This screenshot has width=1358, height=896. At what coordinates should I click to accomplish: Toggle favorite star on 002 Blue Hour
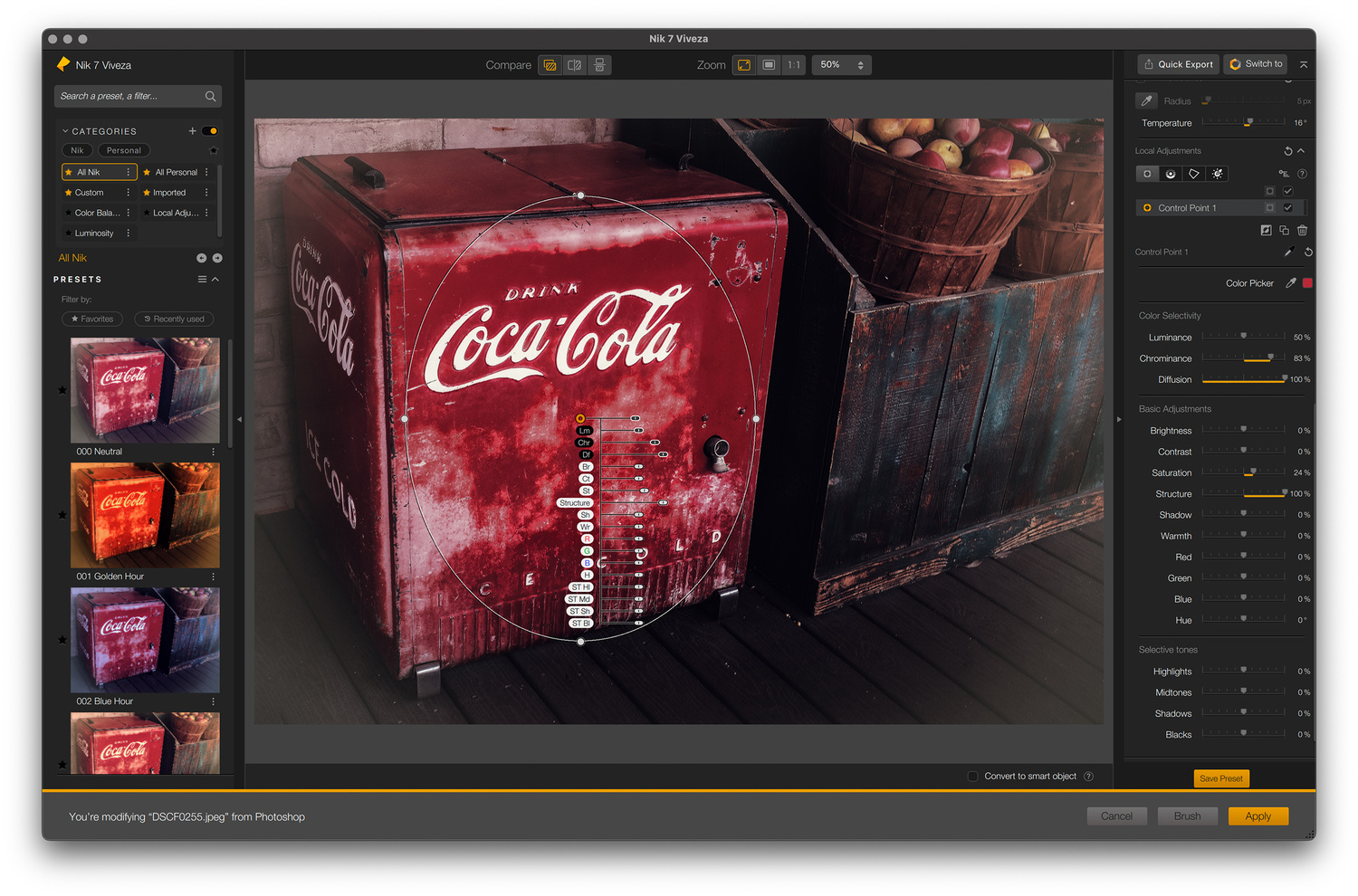click(62, 640)
